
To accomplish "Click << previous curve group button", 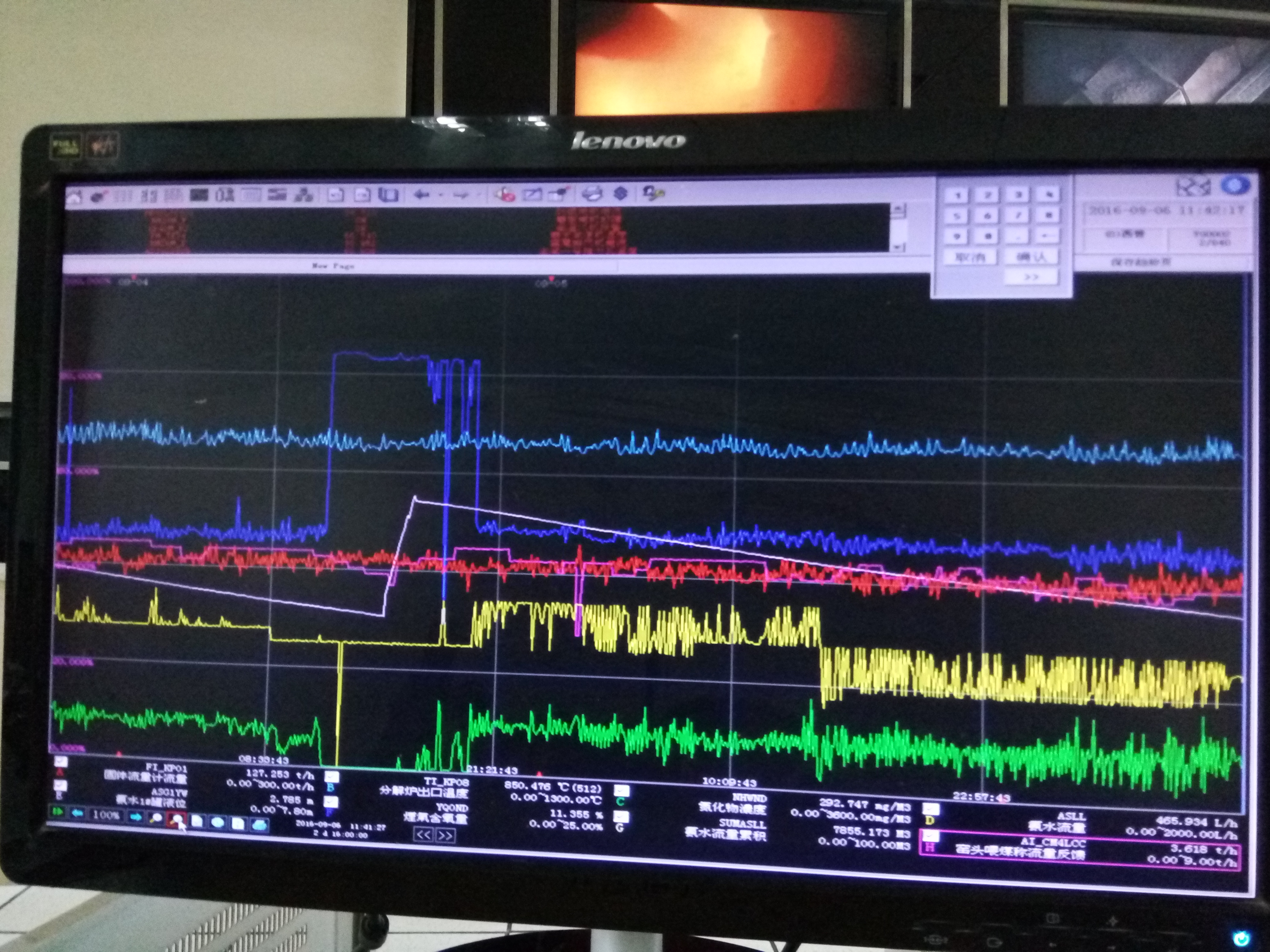I will pos(423,835).
